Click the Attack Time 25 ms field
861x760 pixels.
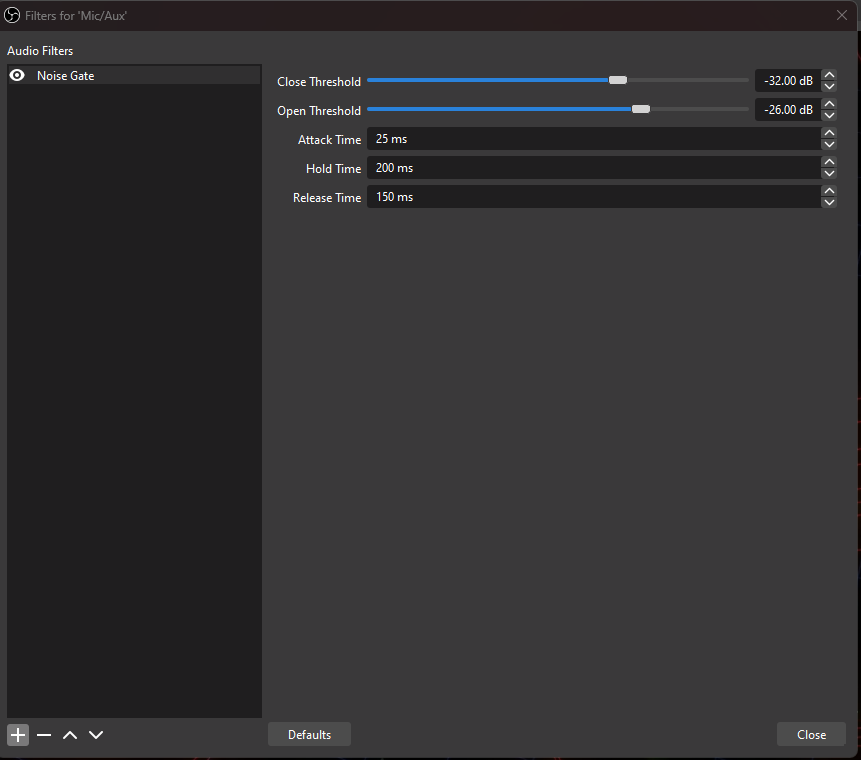coord(594,139)
